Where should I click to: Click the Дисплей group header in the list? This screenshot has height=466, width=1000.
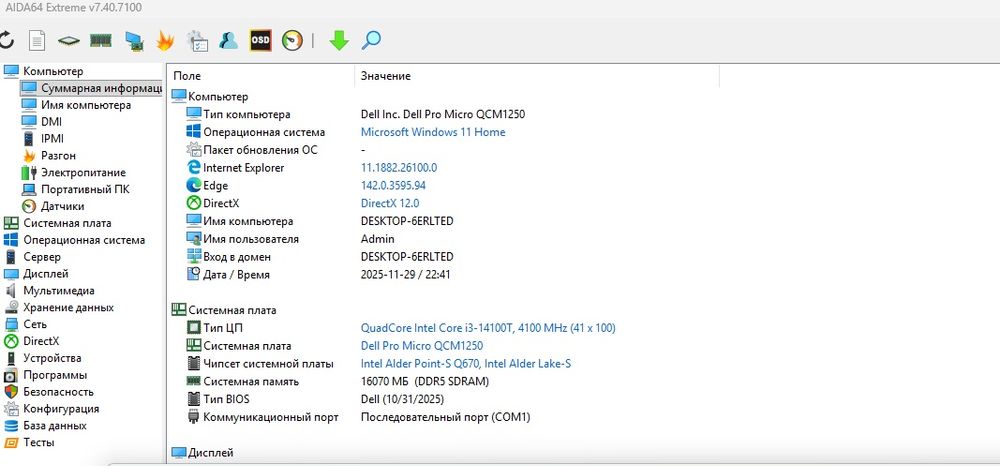coord(210,453)
